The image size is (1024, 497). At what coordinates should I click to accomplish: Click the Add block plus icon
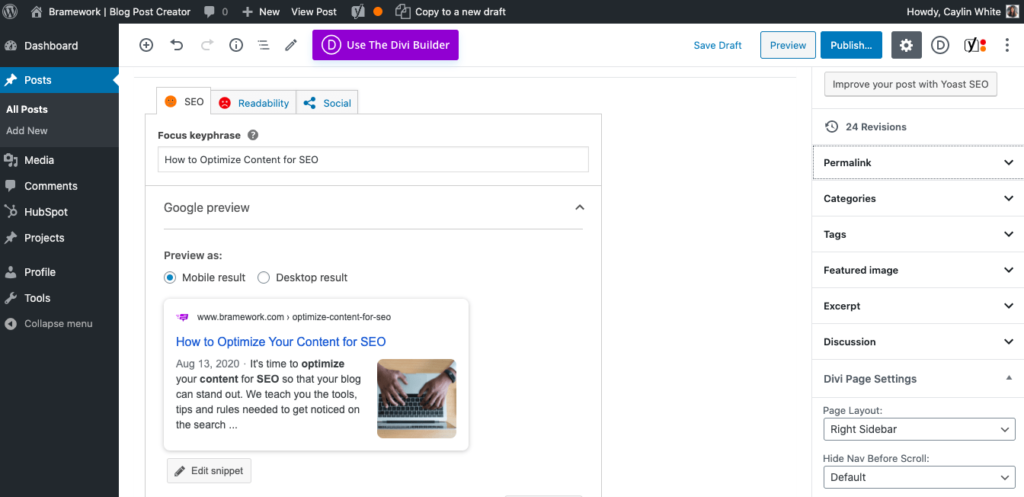coord(146,45)
